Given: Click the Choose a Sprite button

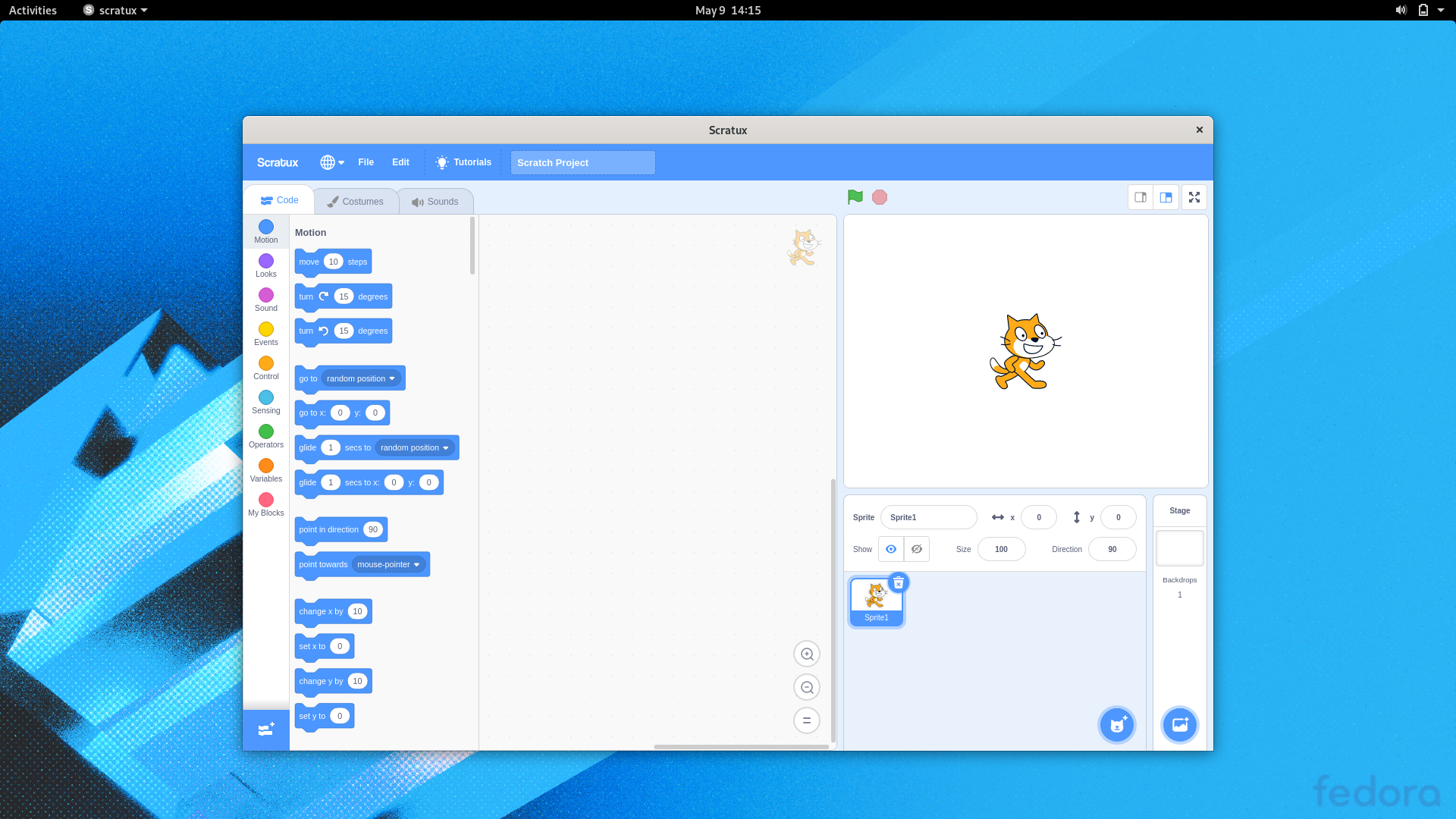Looking at the screenshot, I should pos(1117,725).
